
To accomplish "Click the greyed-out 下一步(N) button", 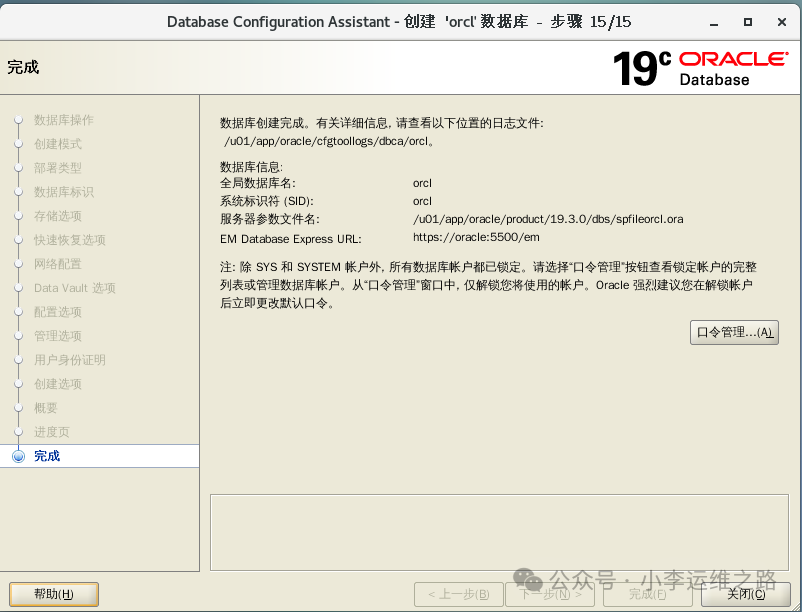I will pyautogui.click(x=550, y=594).
